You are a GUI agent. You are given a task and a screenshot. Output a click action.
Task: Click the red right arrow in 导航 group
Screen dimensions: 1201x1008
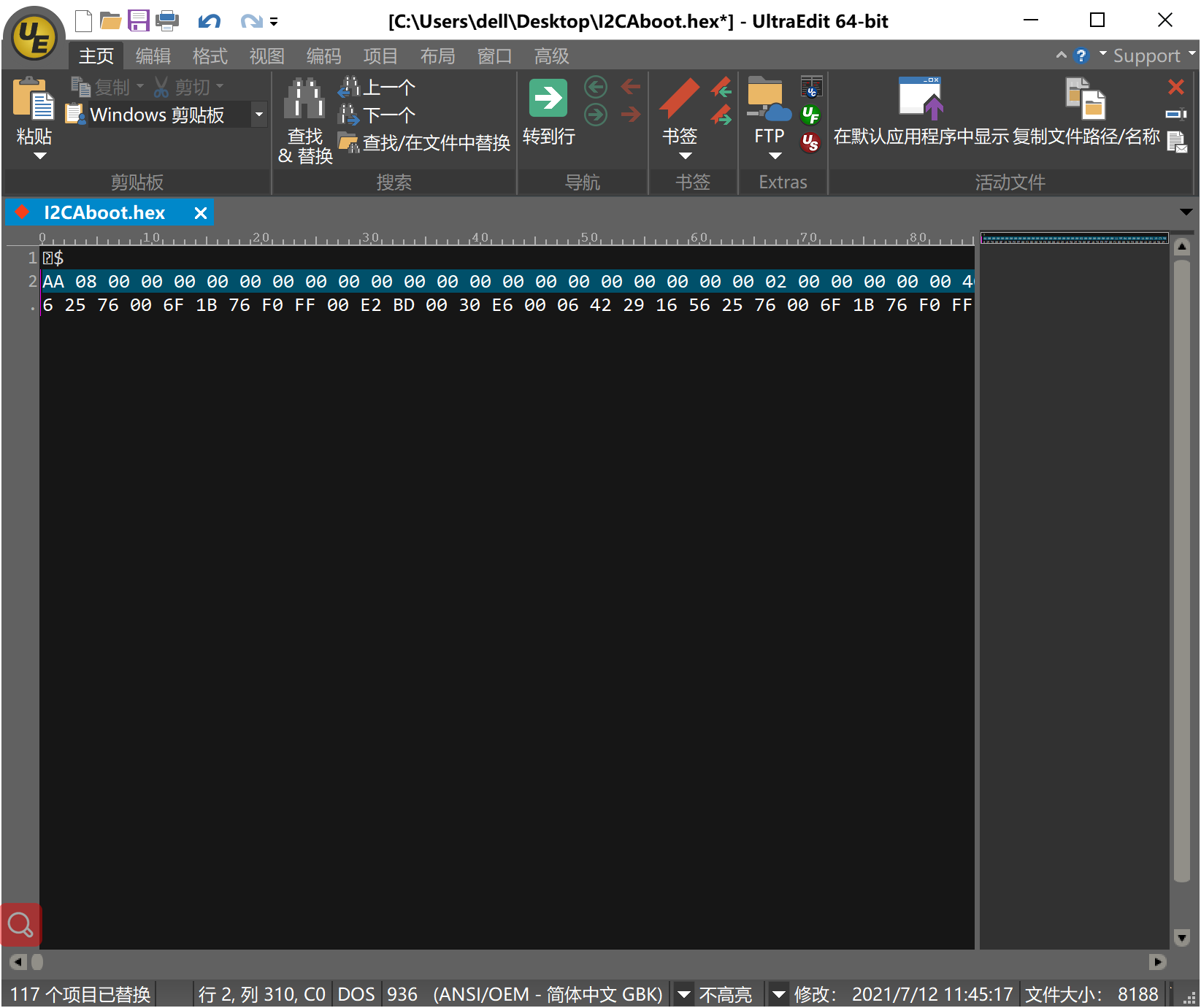[631, 115]
